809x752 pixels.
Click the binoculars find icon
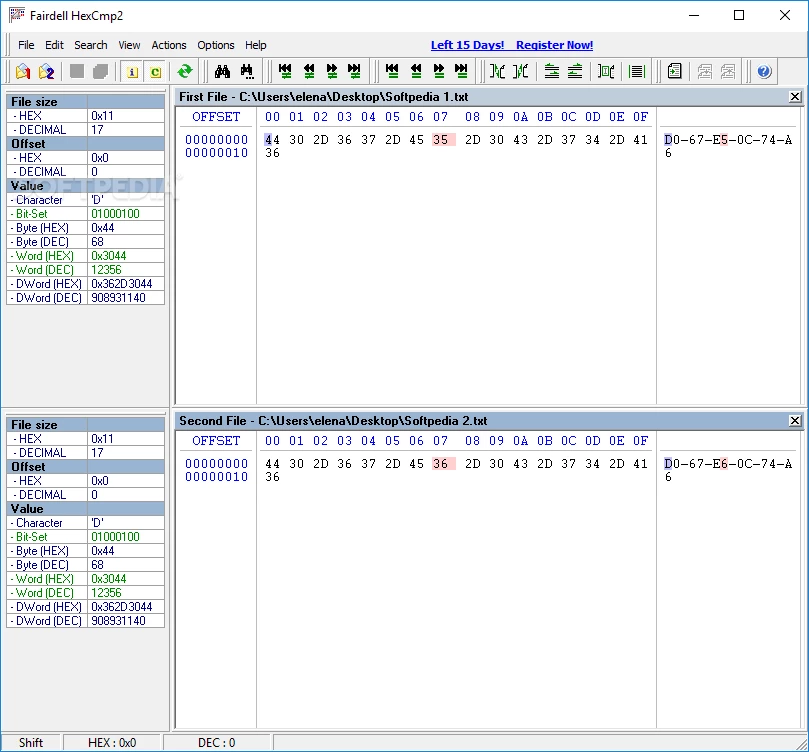tap(223, 71)
